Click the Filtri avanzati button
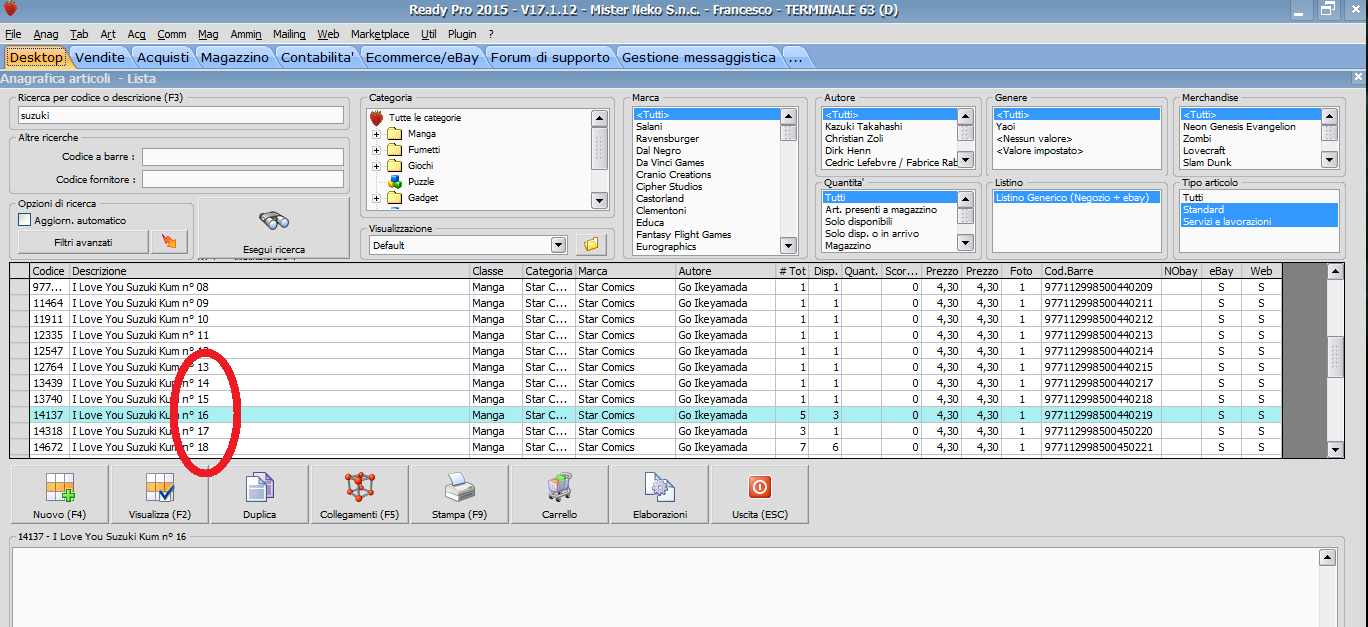Image resolution: width=1368 pixels, height=627 pixels. 83,242
